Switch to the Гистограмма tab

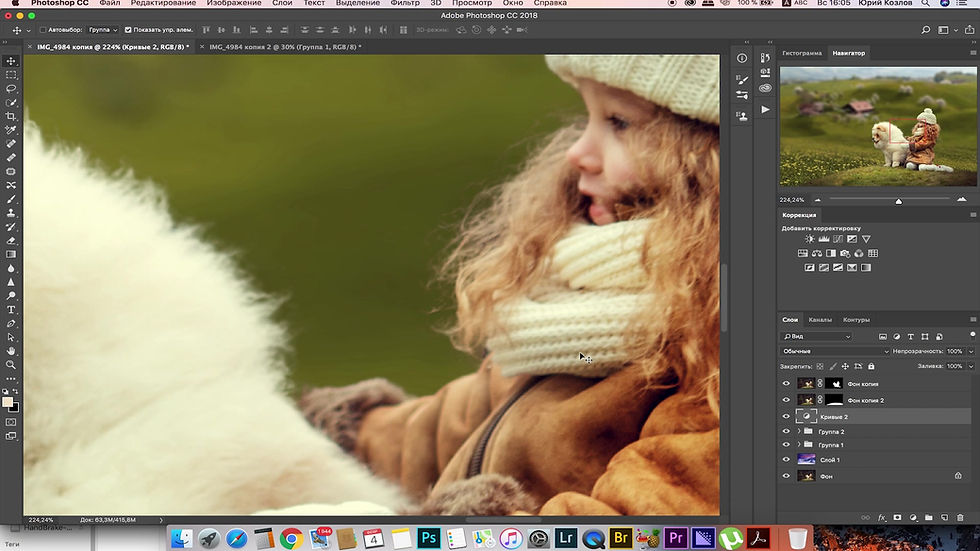(802, 53)
